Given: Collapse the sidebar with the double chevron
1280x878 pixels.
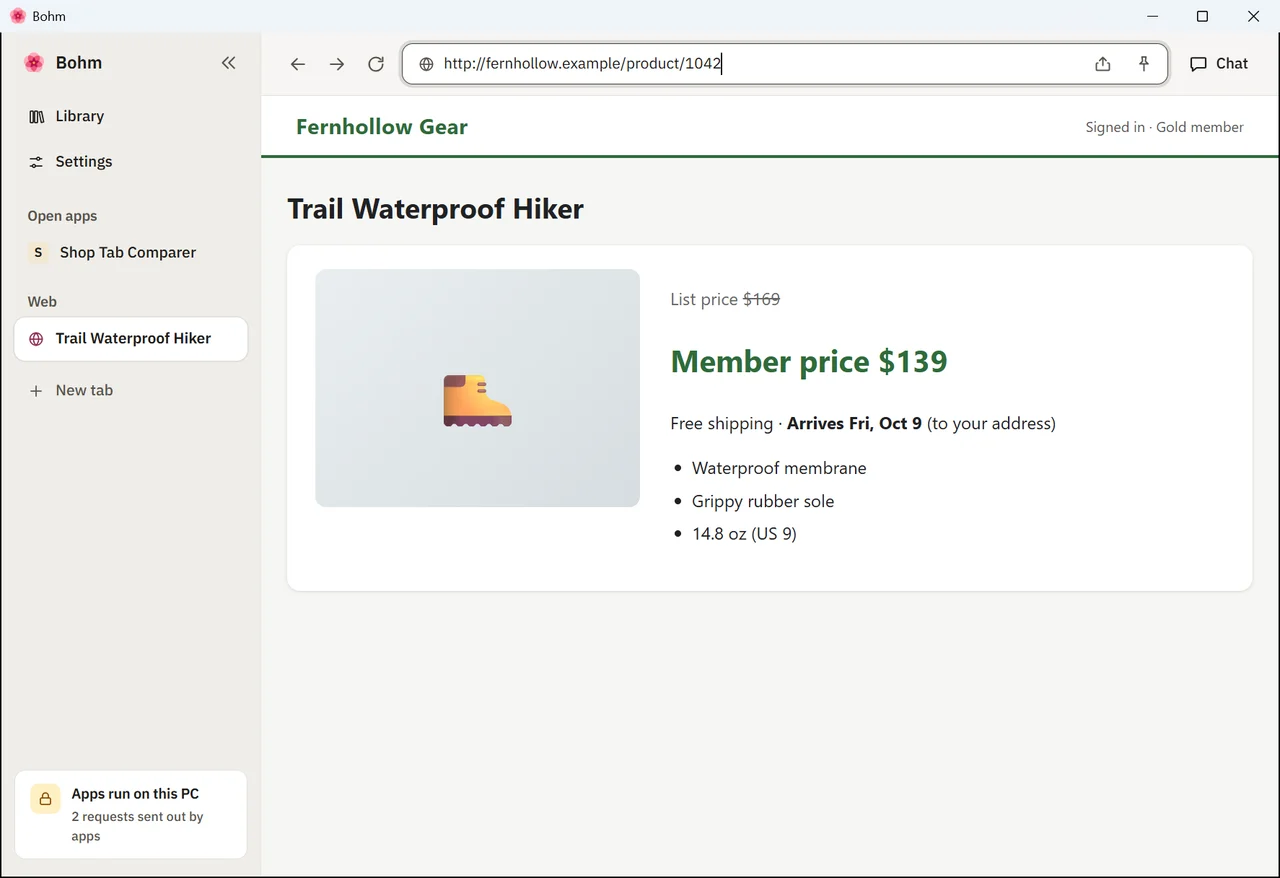Looking at the screenshot, I should click(x=228, y=63).
